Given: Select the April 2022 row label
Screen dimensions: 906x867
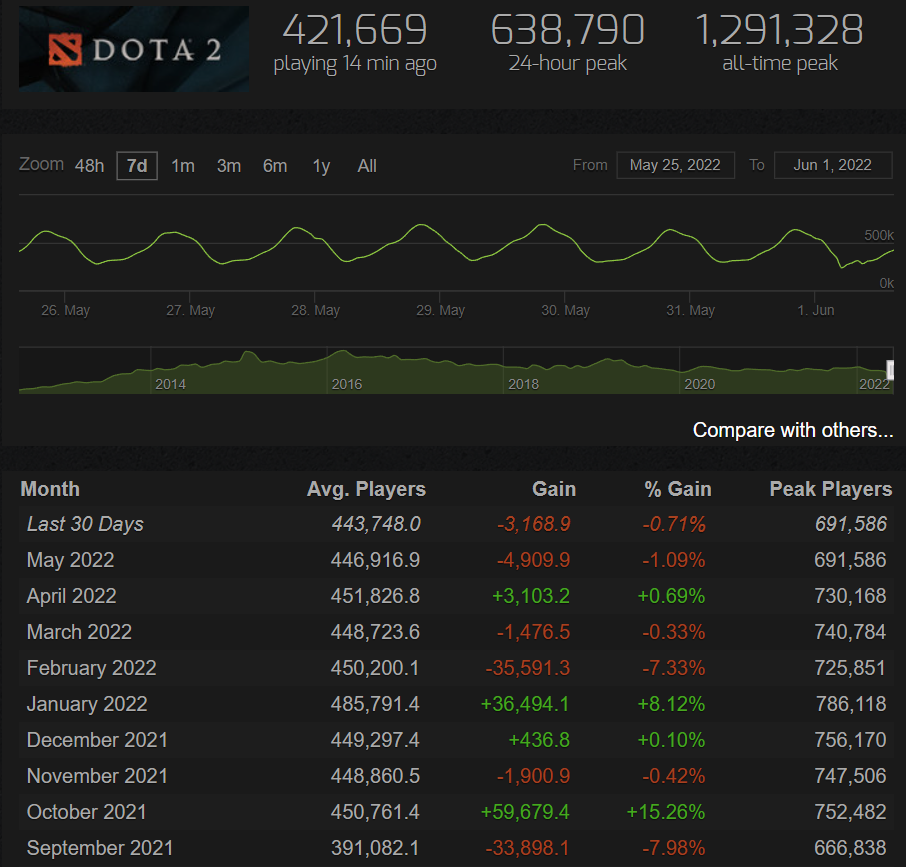Looking at the screenshot, I should [72, 596].
